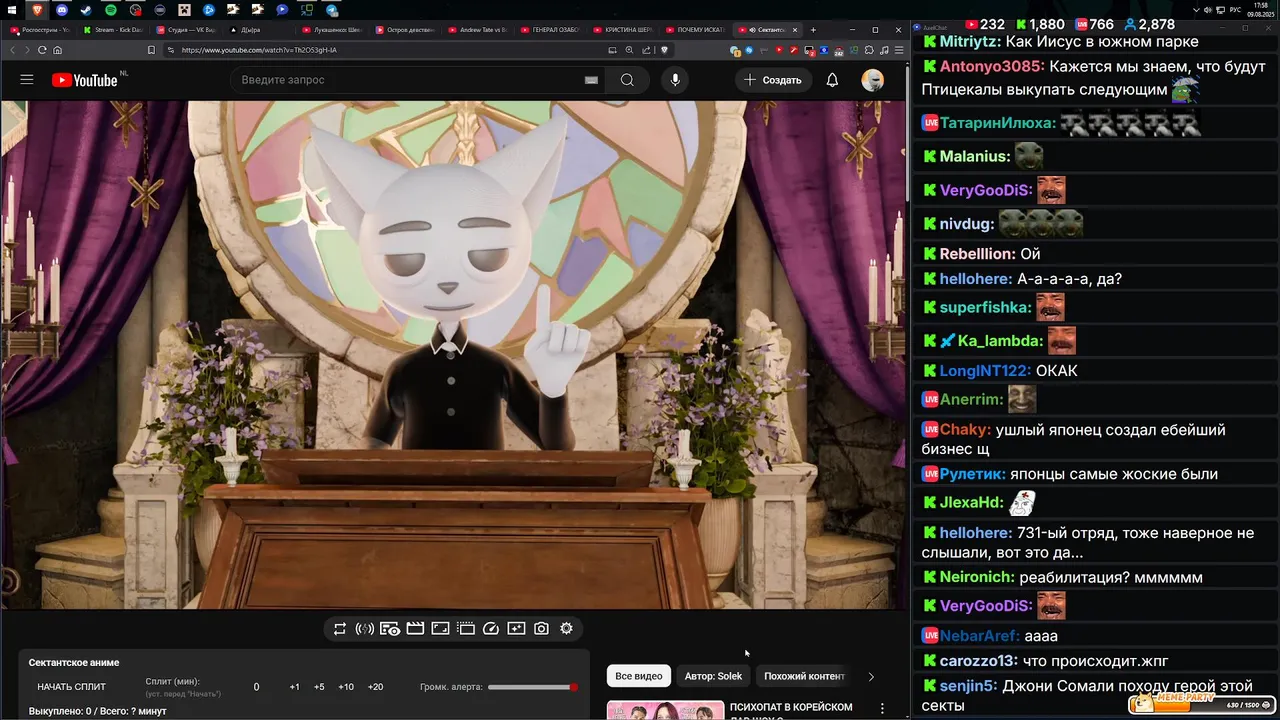Open Spotify from the taskbar
This screenshot has height=720, width=1280.
[x=110, y=10]
